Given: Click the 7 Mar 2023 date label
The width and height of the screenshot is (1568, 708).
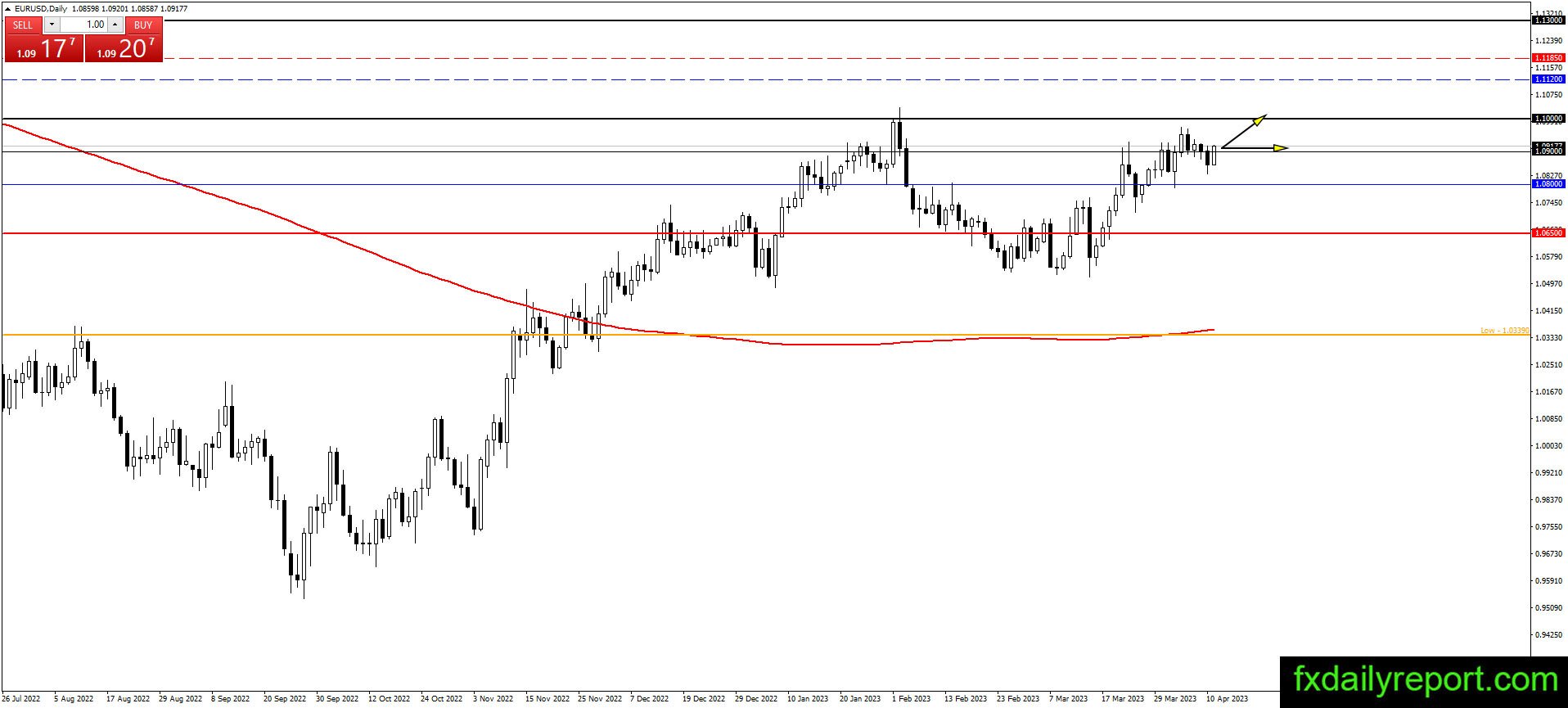Looking at the screenshot, I should pyautogui.click(x=1069, y=699).
